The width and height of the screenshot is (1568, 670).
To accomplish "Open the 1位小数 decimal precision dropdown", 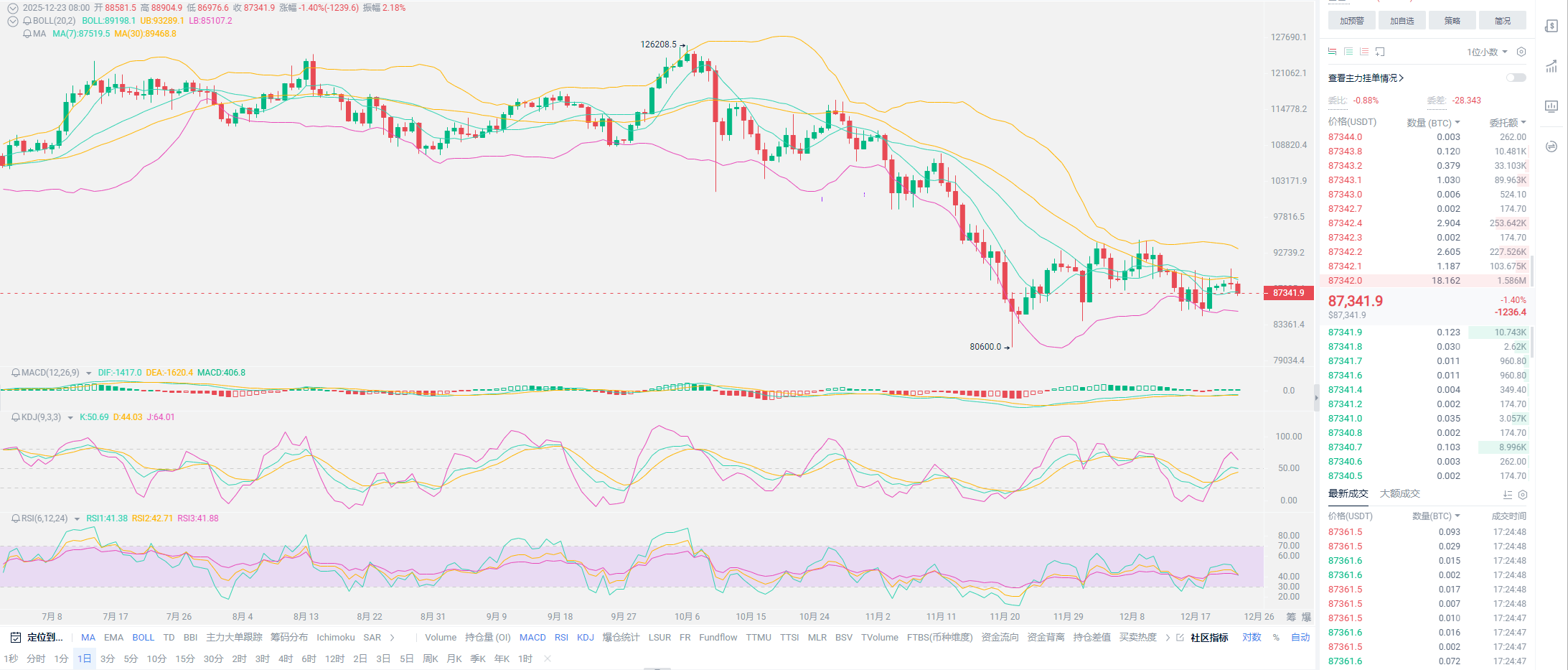I will click(1486, 52).
